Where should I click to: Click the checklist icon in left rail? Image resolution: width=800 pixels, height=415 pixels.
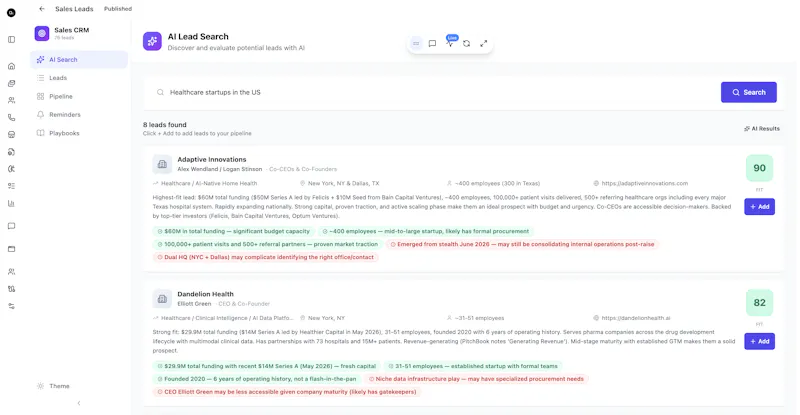[x=11, y=186]
